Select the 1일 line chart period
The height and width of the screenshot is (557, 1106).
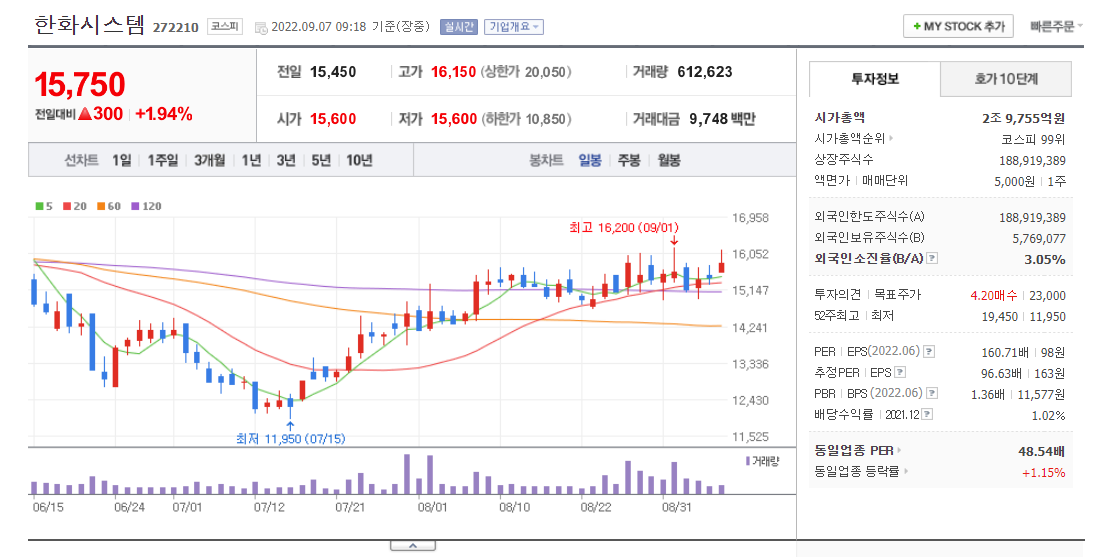121,161
